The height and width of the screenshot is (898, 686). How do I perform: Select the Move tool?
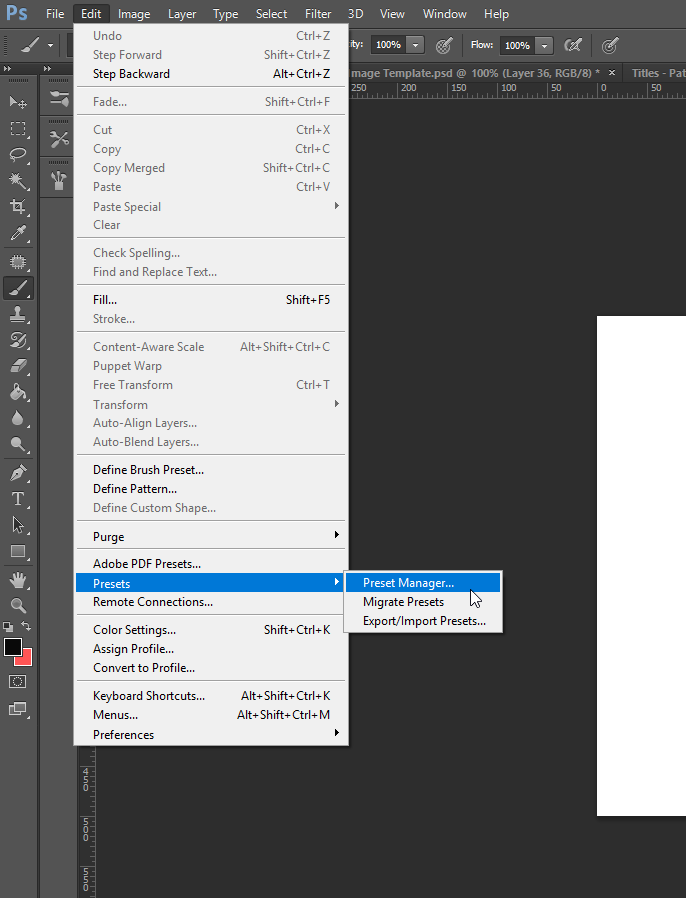(18, 102)
